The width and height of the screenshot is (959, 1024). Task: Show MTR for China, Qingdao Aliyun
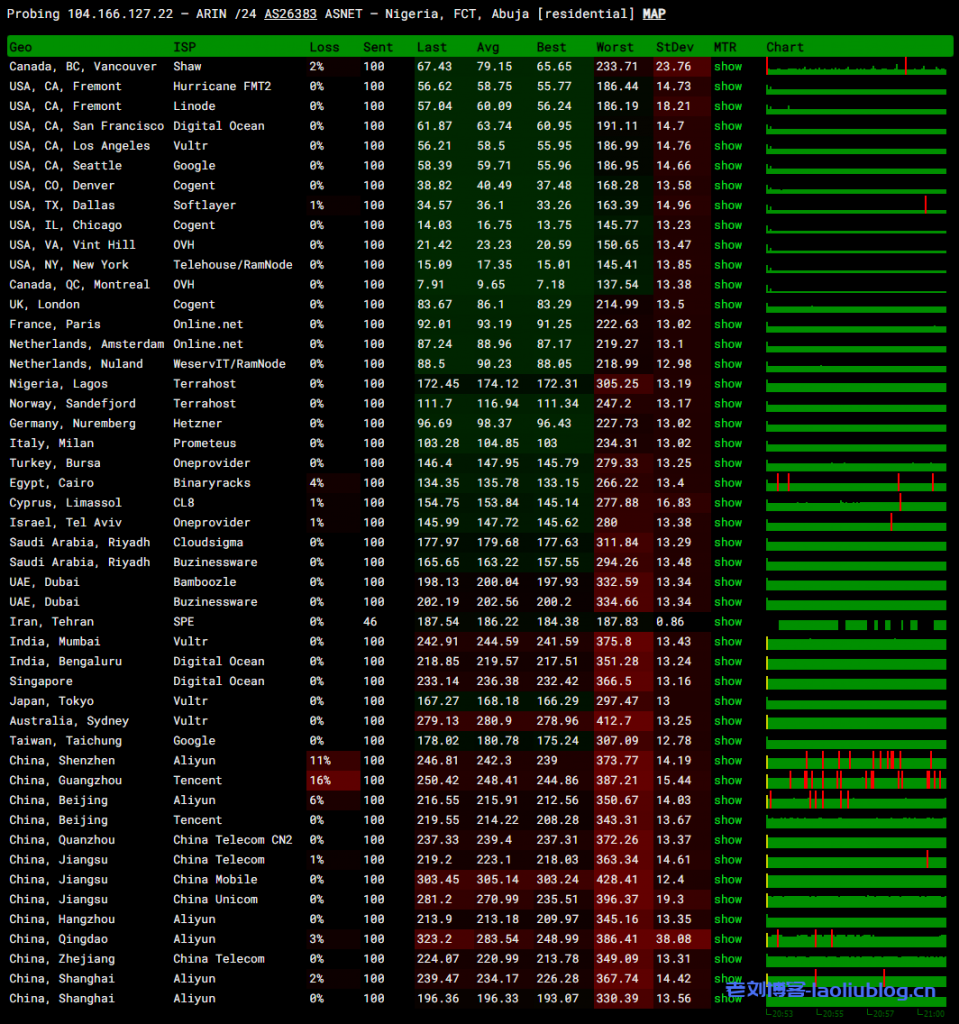point(728,940)
